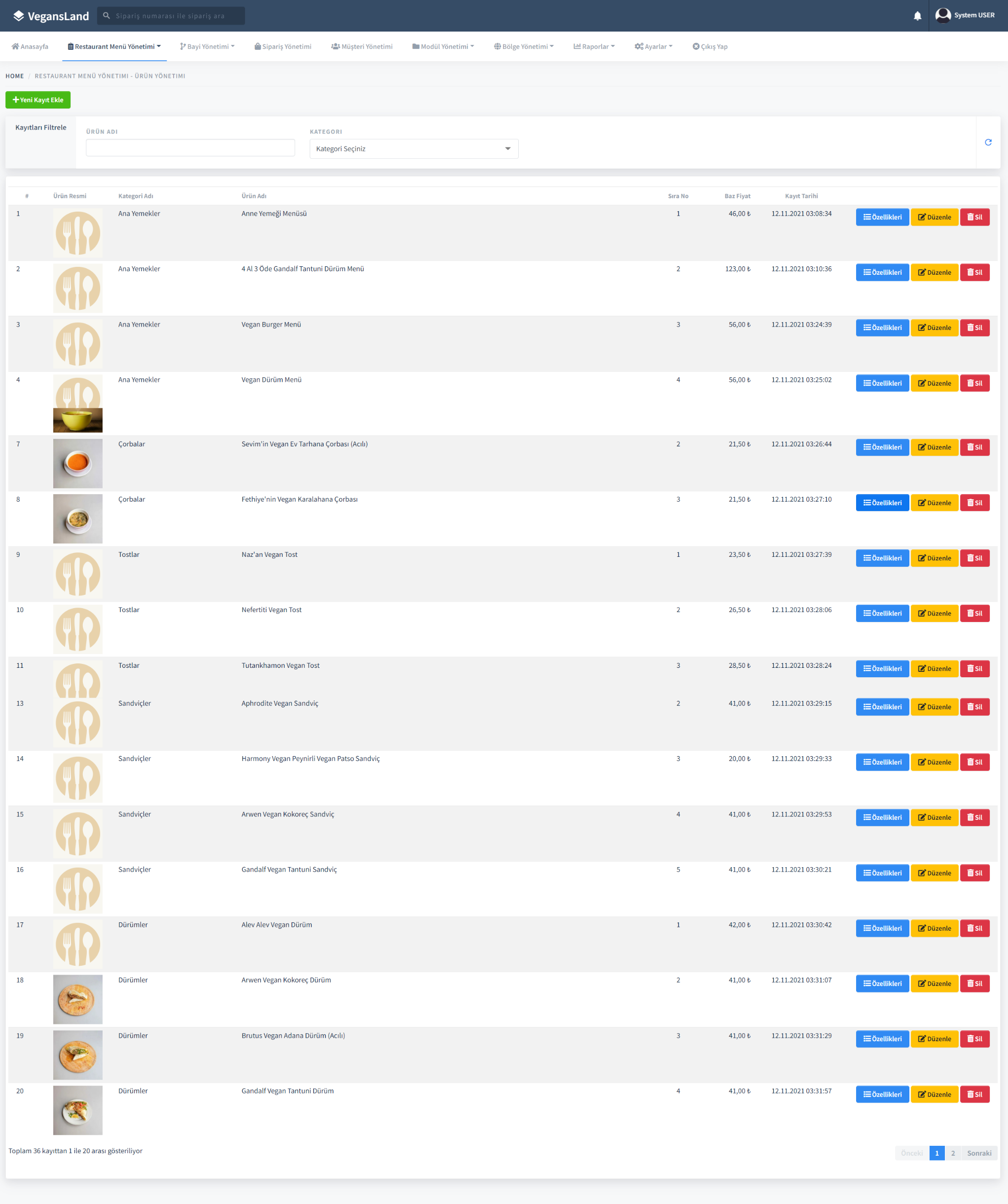The height and width of the screenshot is (1204, 1008).
Task: Click the System USER avatar icon
Action: tap(943, 15)
